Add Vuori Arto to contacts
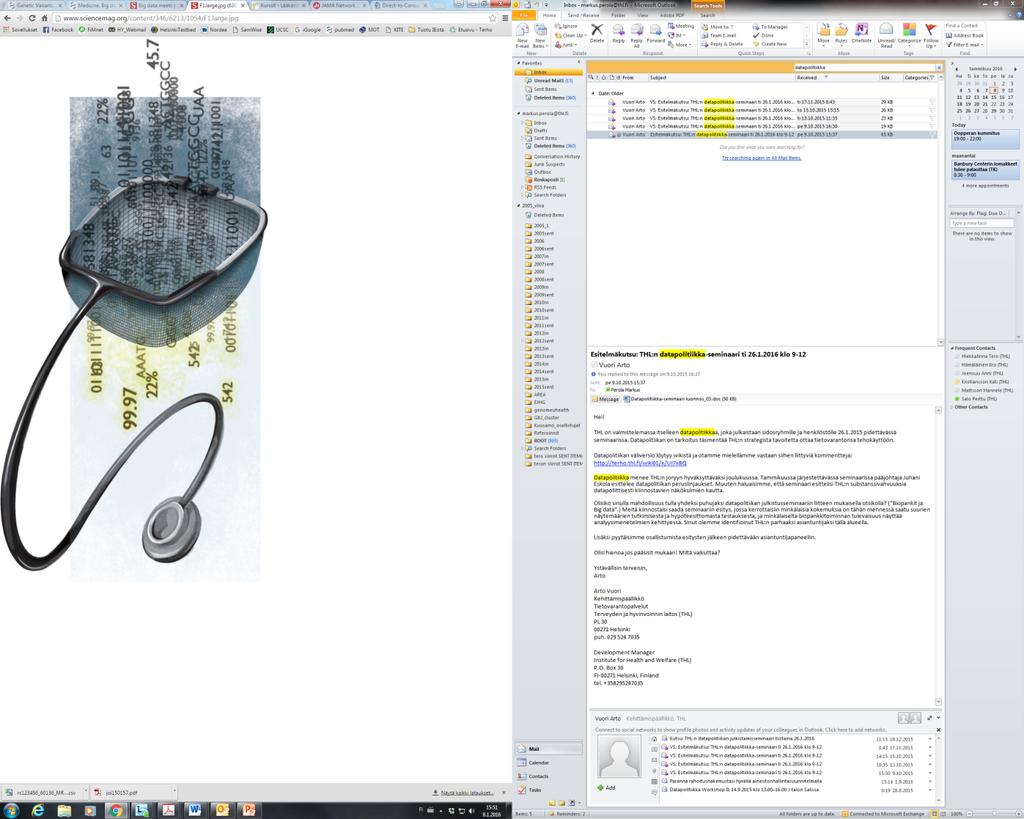This screenshot has height=819, width=1024. point(606,788)
